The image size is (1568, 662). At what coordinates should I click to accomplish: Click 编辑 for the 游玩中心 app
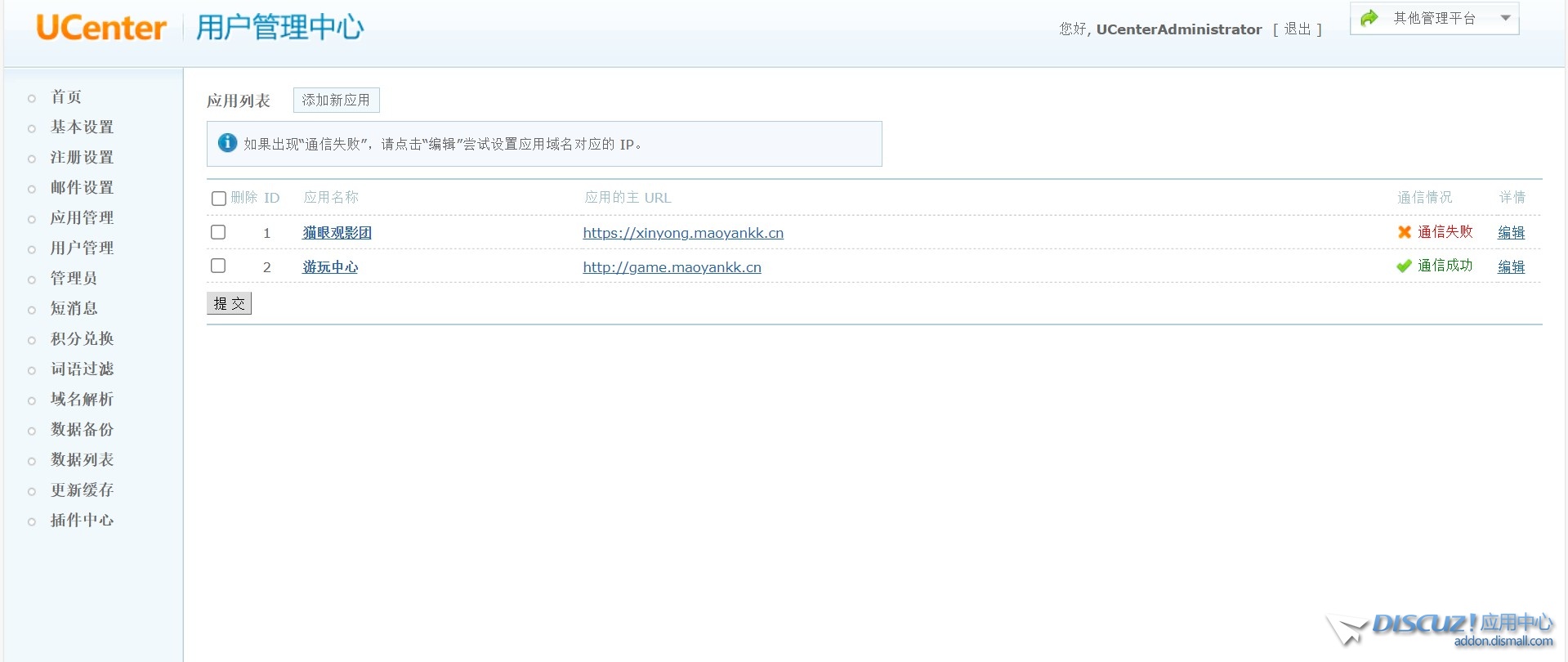point(1511,266)
